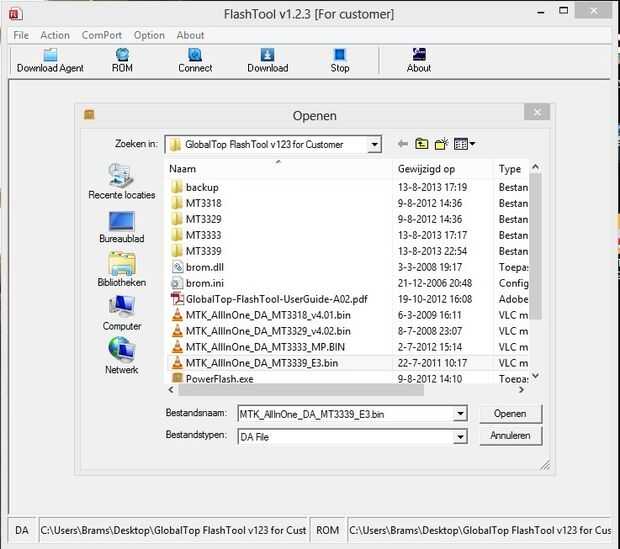Select the MT3329 folder icon
The height and width of the screenshot is (549, 620).
(177, 219)
